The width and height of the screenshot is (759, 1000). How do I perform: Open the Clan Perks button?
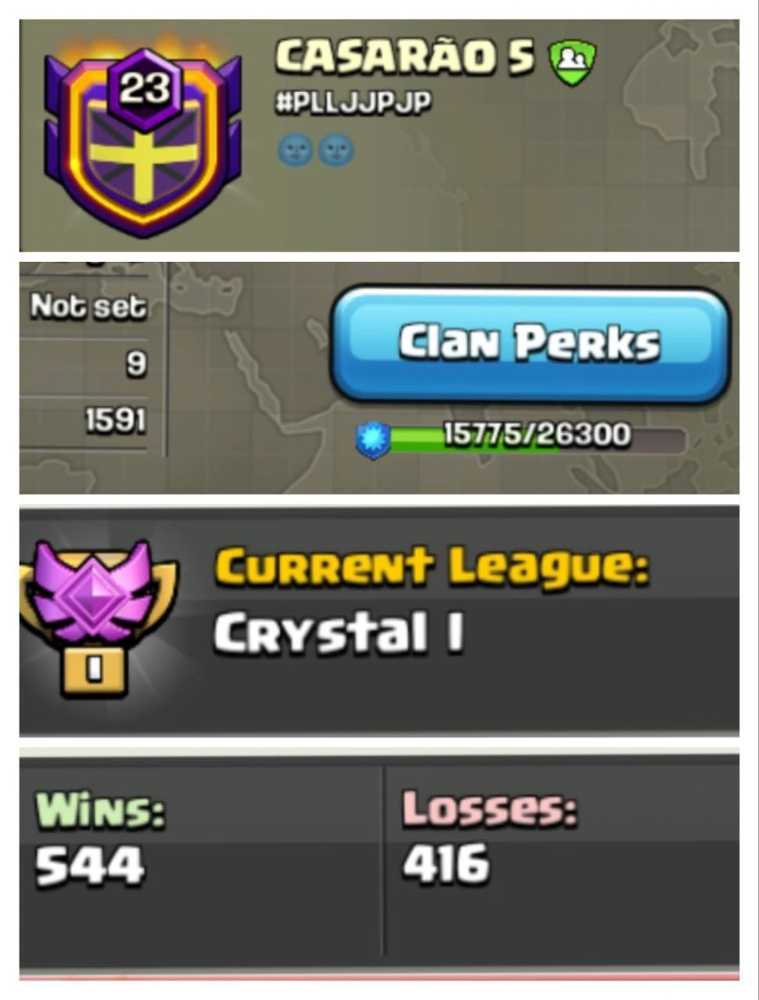529,344
